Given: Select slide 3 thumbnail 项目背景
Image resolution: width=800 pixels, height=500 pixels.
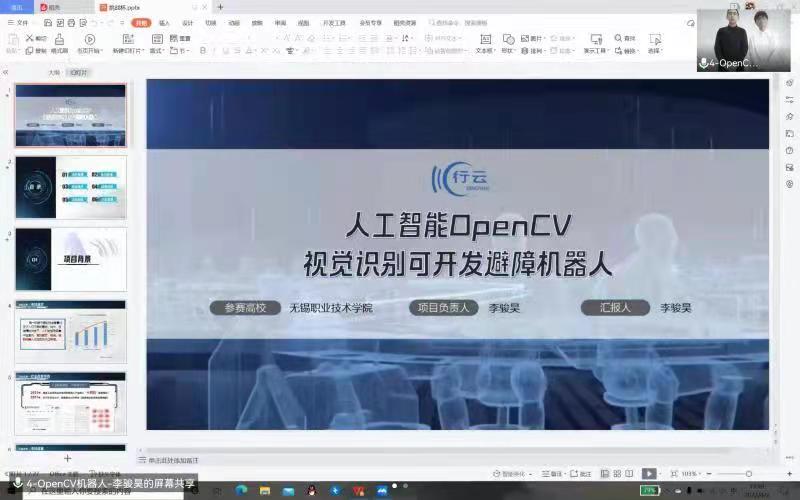Looking at the screenshot, I should [71, 260].
